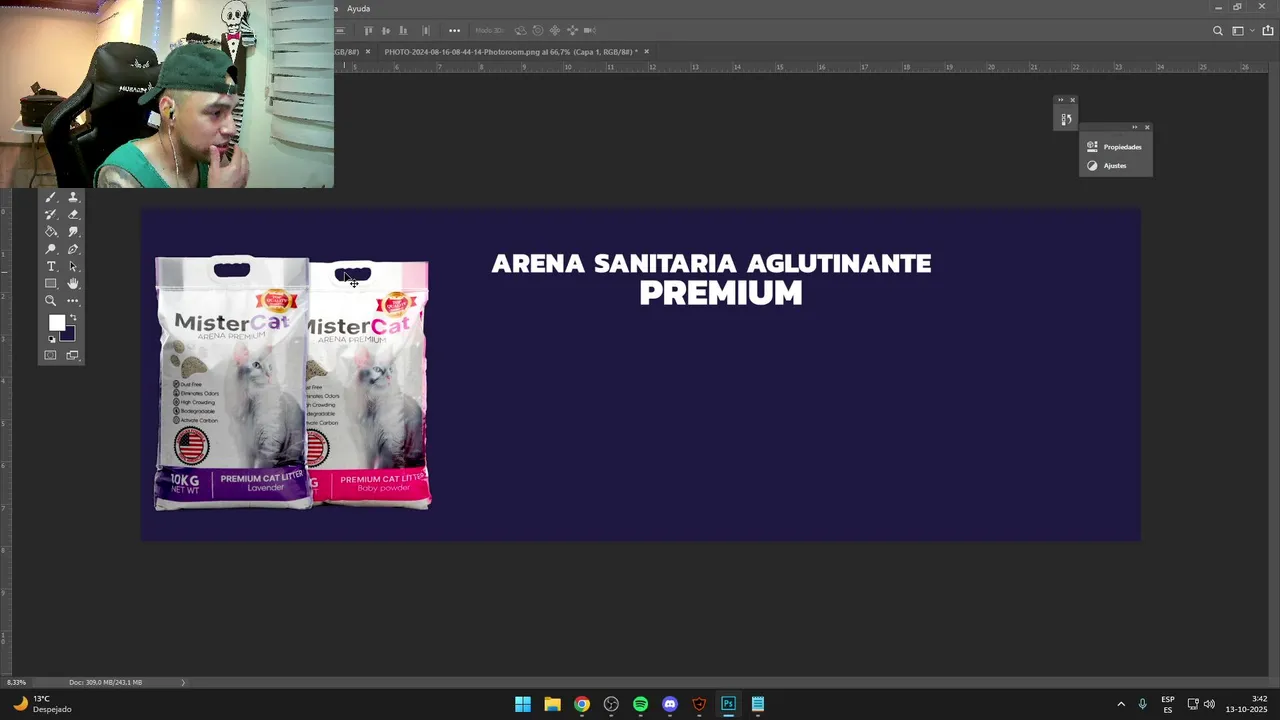Select the History Brush tool
Image resolution: width=1280 pixels, height=720 pixels.
click(x=51, y=214)
